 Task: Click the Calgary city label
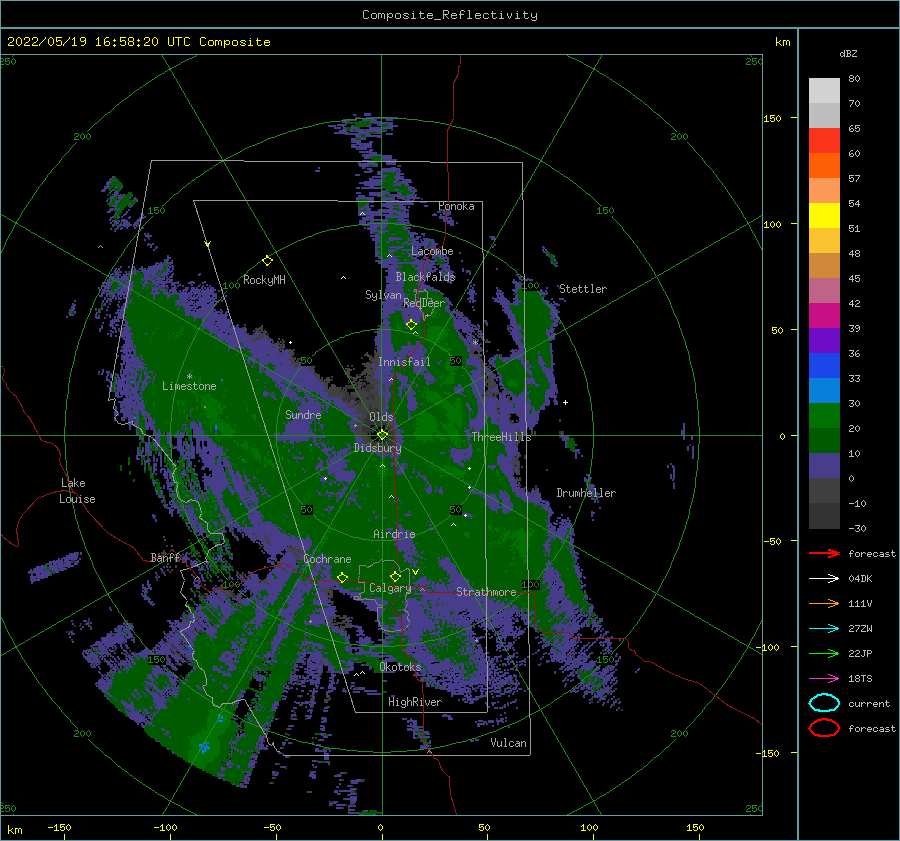click(x=390, y=588)
